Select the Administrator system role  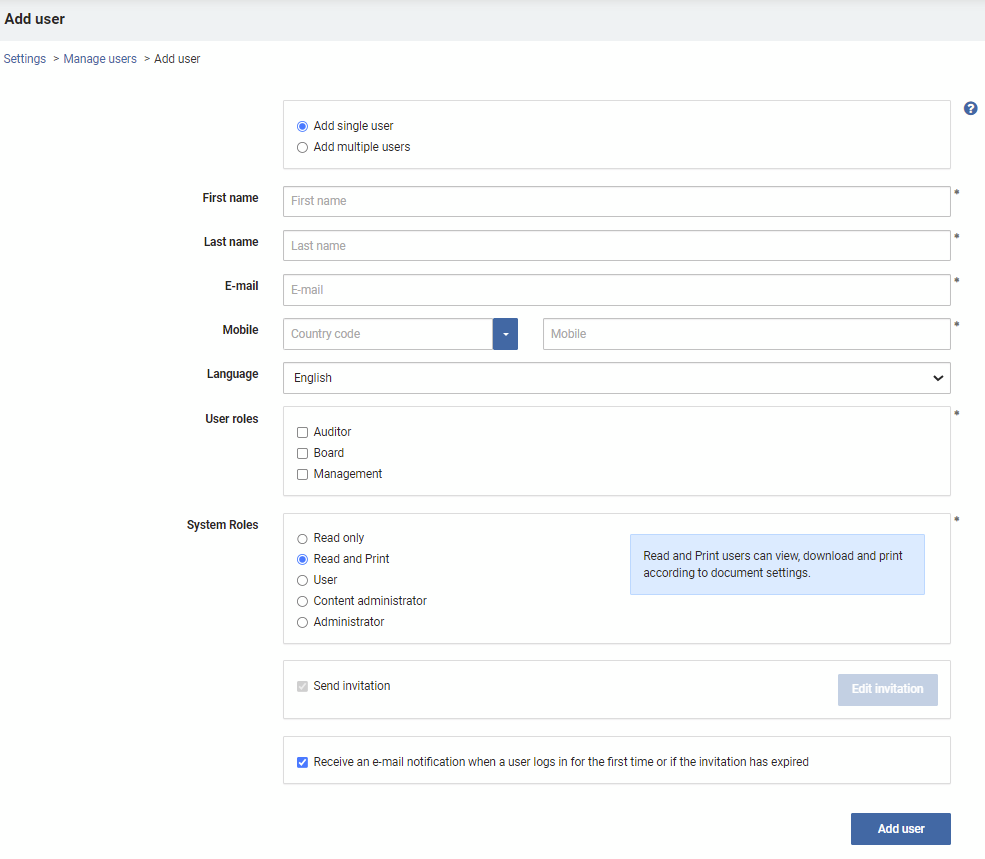tap(302, 622)
